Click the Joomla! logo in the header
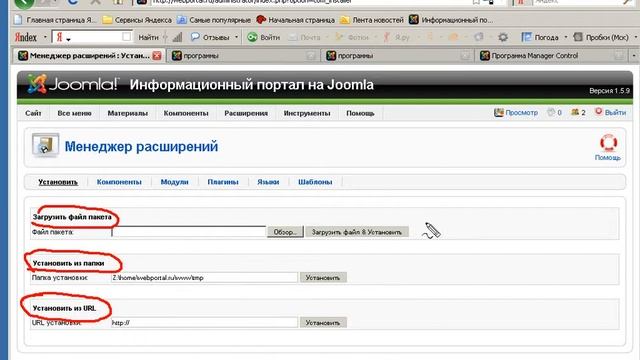 tap(73, 84)
